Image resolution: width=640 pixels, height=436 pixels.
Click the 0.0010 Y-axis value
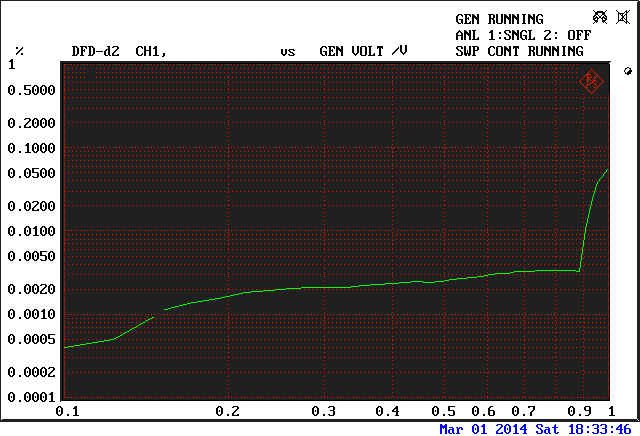31,314
